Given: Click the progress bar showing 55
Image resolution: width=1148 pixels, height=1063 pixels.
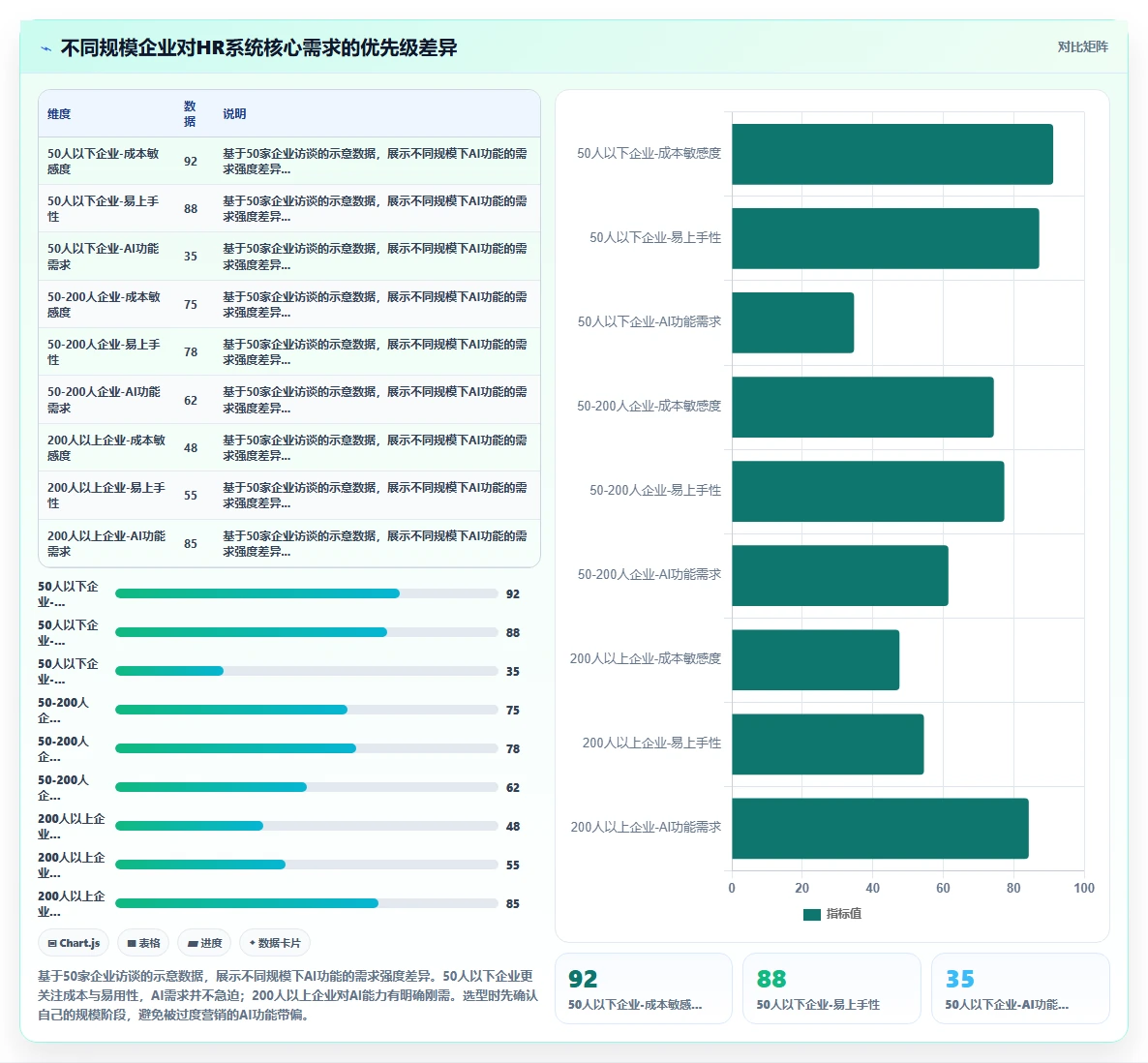Looking at the screenshot, I should tap(307, 865).
